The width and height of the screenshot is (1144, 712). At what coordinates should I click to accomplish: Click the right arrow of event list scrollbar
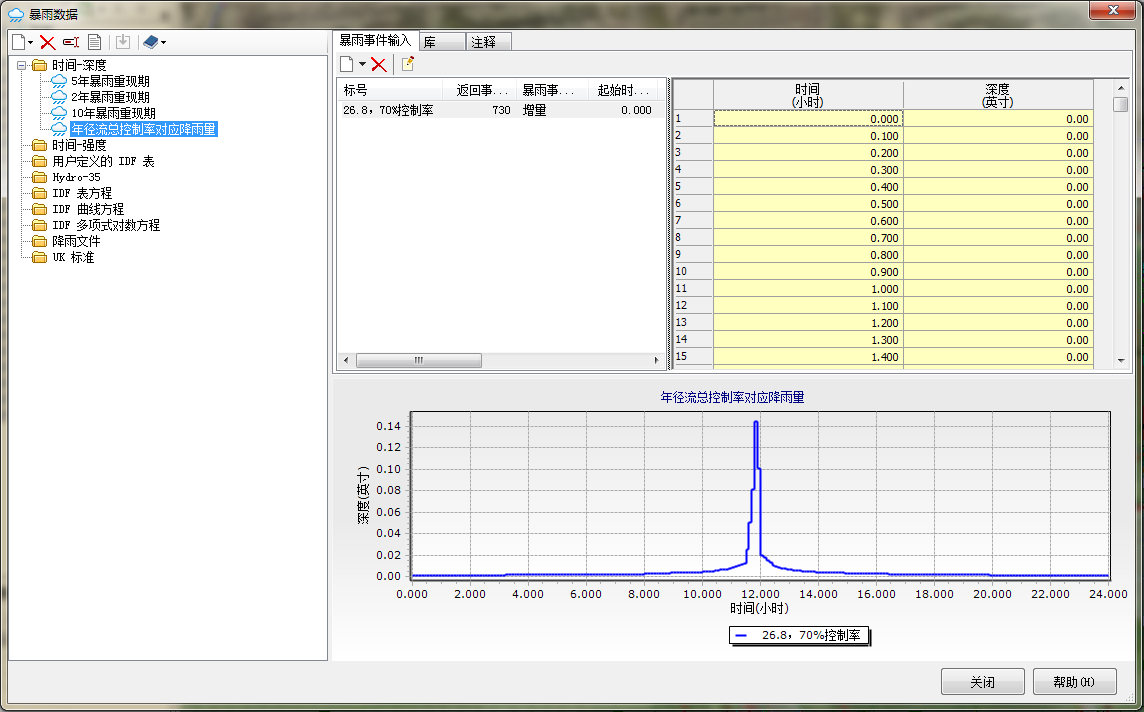(656, 360)
